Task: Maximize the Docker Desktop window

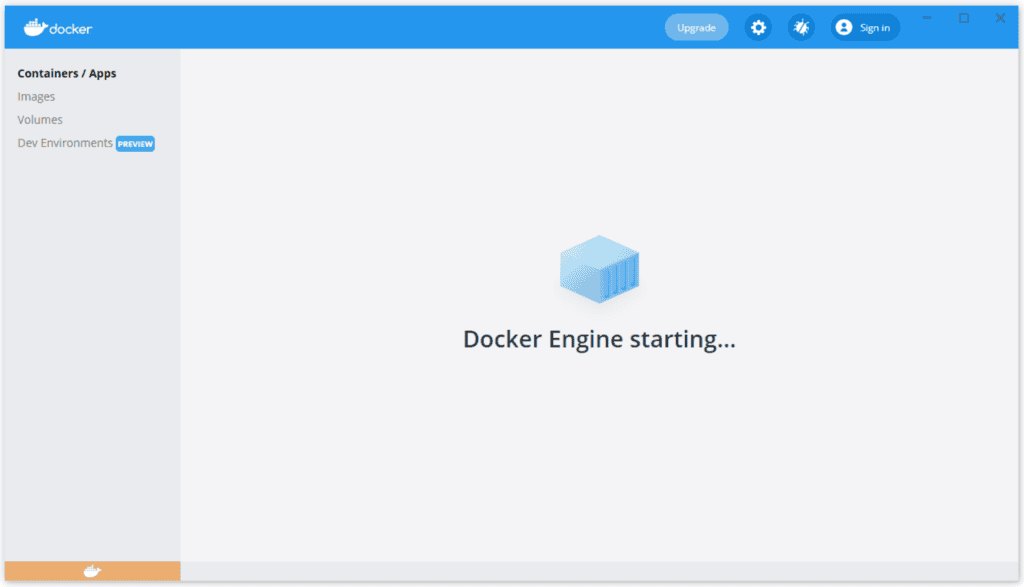Action: coord(963,18)
